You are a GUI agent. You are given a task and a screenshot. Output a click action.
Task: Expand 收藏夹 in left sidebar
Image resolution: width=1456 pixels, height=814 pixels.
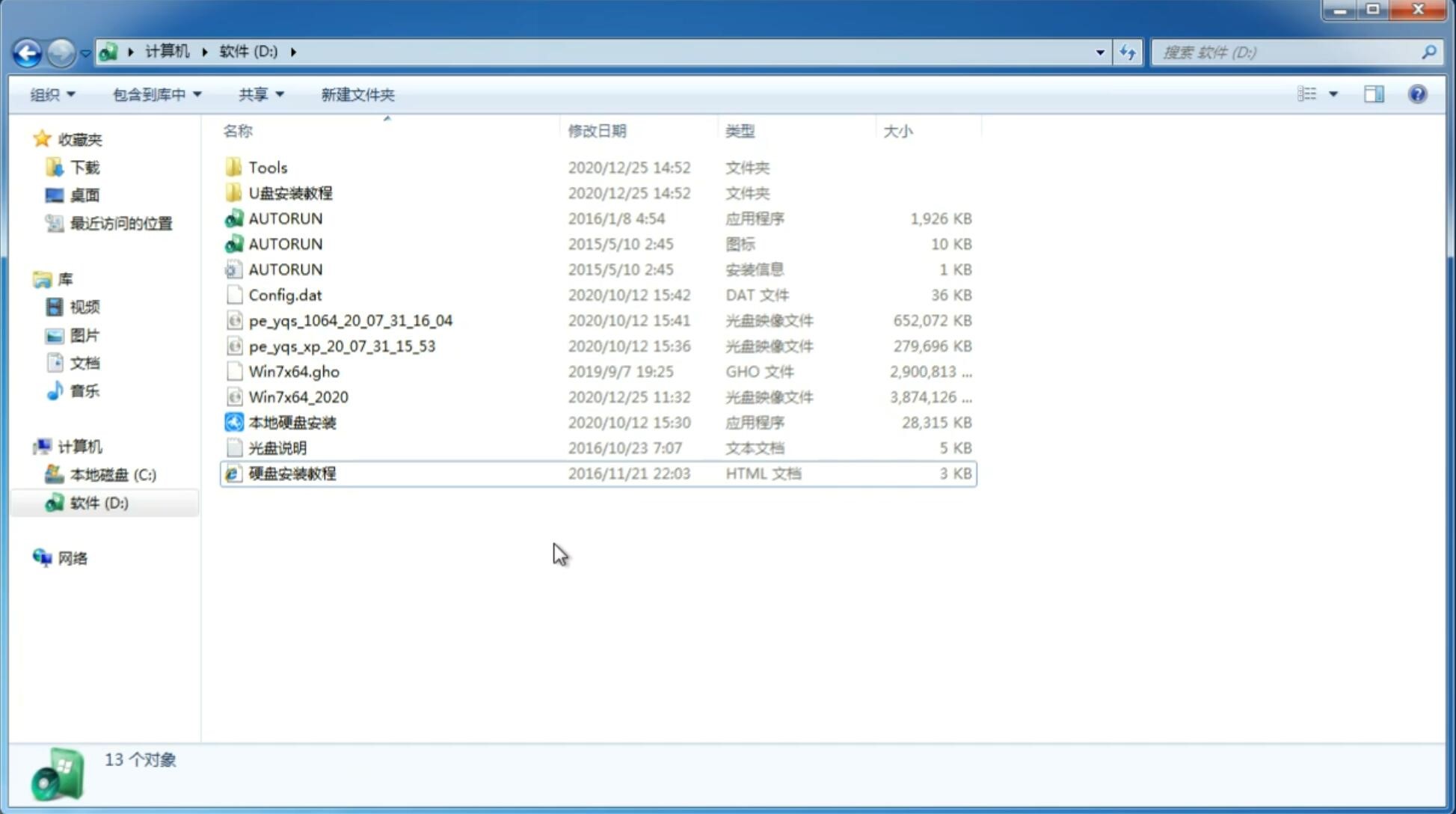(x=27, y=139)
